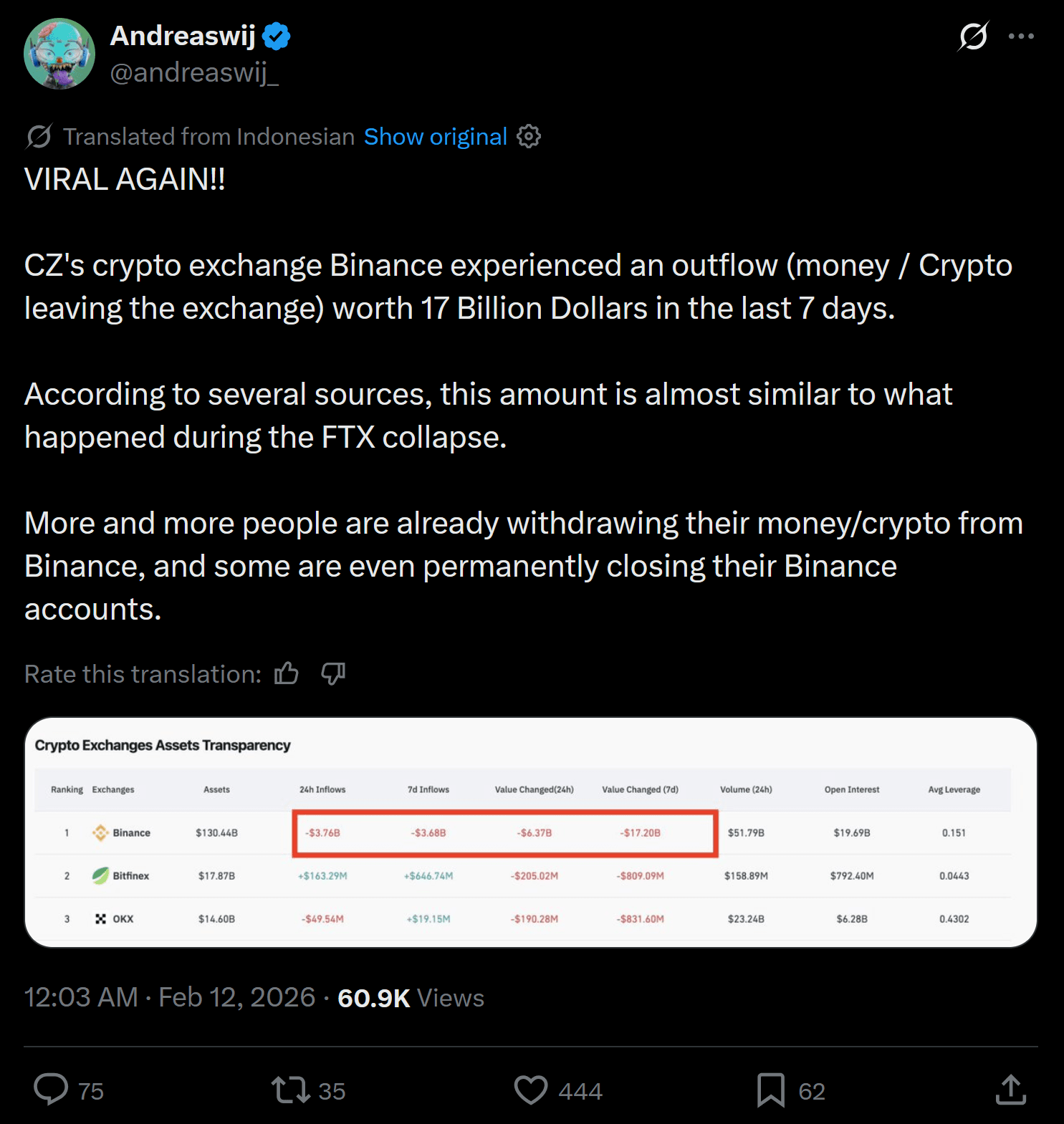Click the share upload icon

(x=1011, y=1090)
